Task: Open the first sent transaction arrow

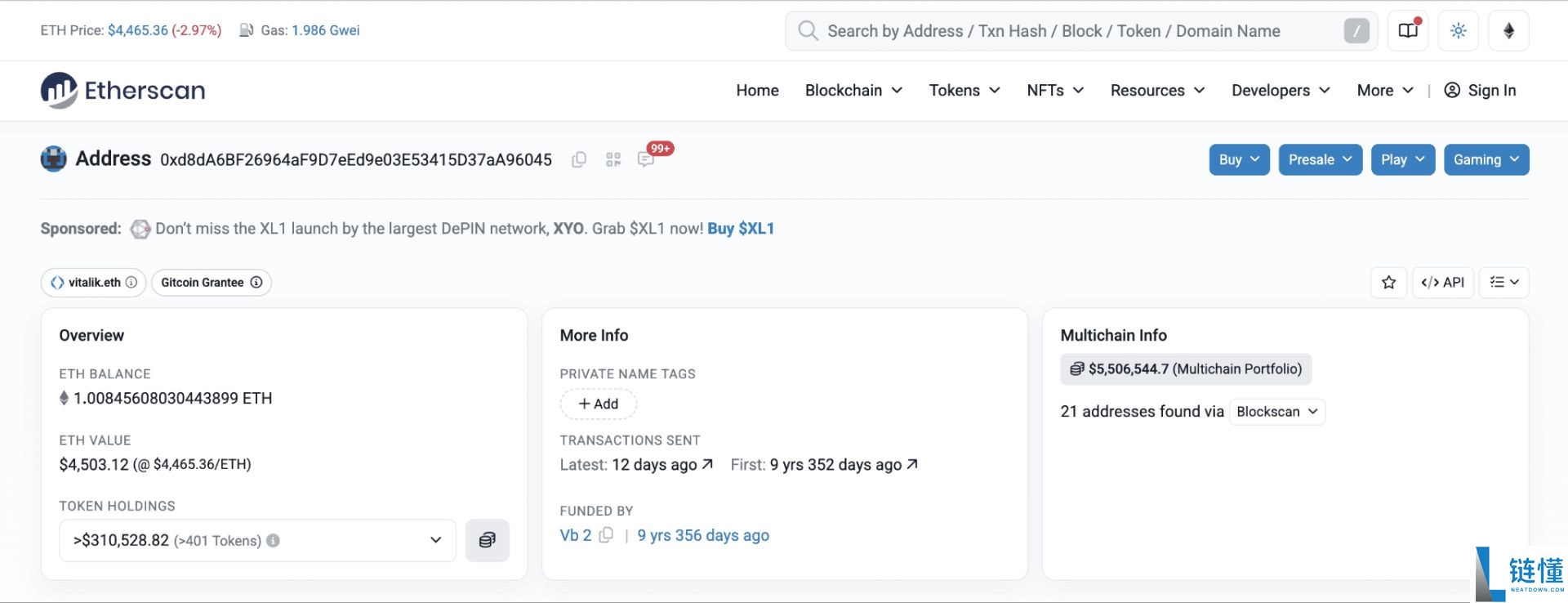Action: coord(912,464)
